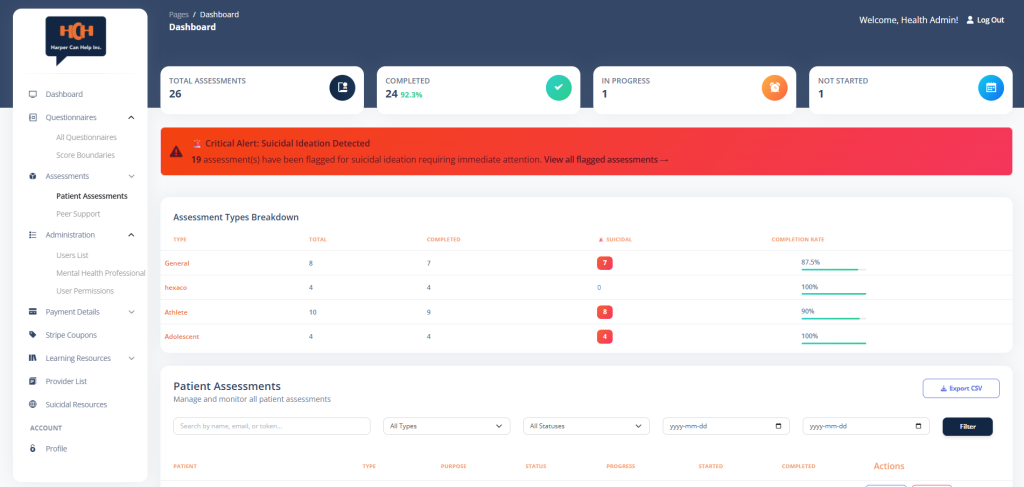Image resolution: width=1024 pixels, height=487 pixels.
Task: Go to Users List under Administration
Action: [72, 255]
